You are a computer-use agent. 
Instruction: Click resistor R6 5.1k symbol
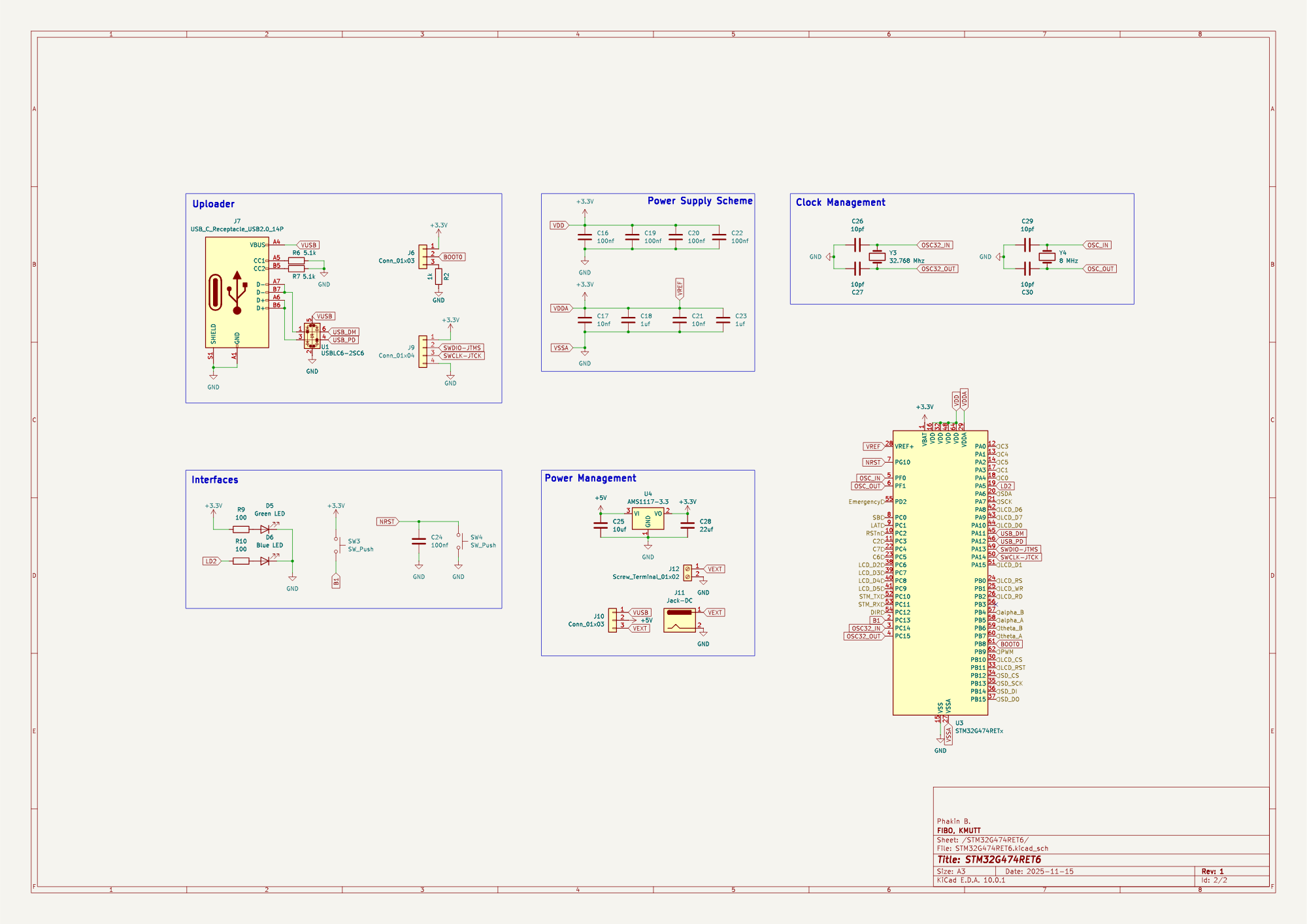click(x=296, y=261)
